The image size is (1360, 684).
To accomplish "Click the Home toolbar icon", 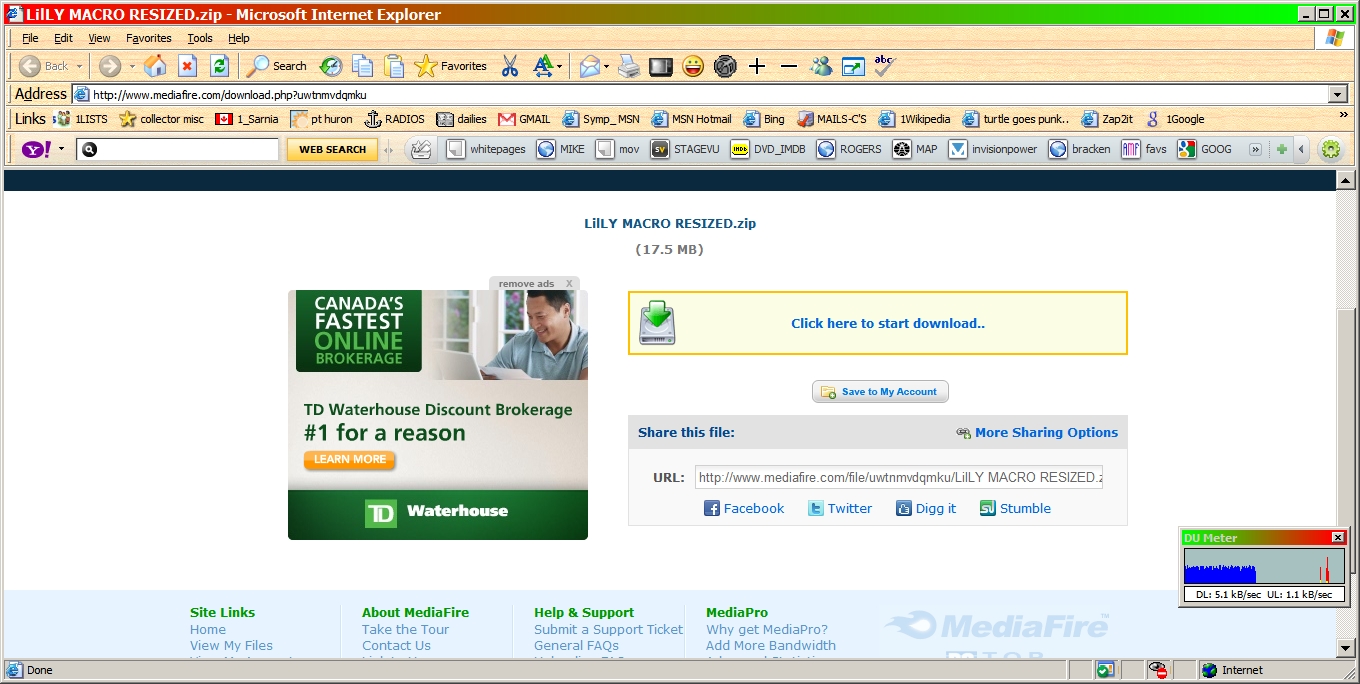I will point(155,66).
